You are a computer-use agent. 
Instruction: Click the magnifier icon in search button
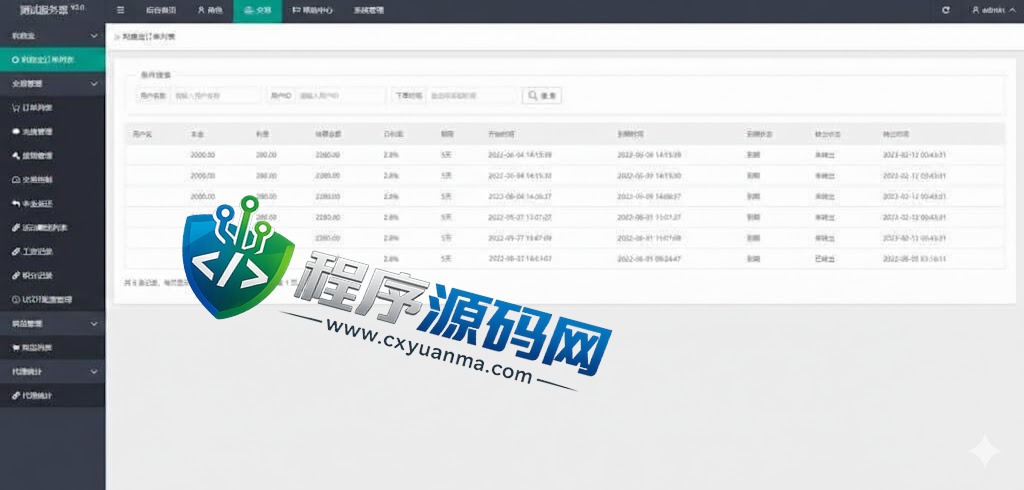click(x=533, y=95)
